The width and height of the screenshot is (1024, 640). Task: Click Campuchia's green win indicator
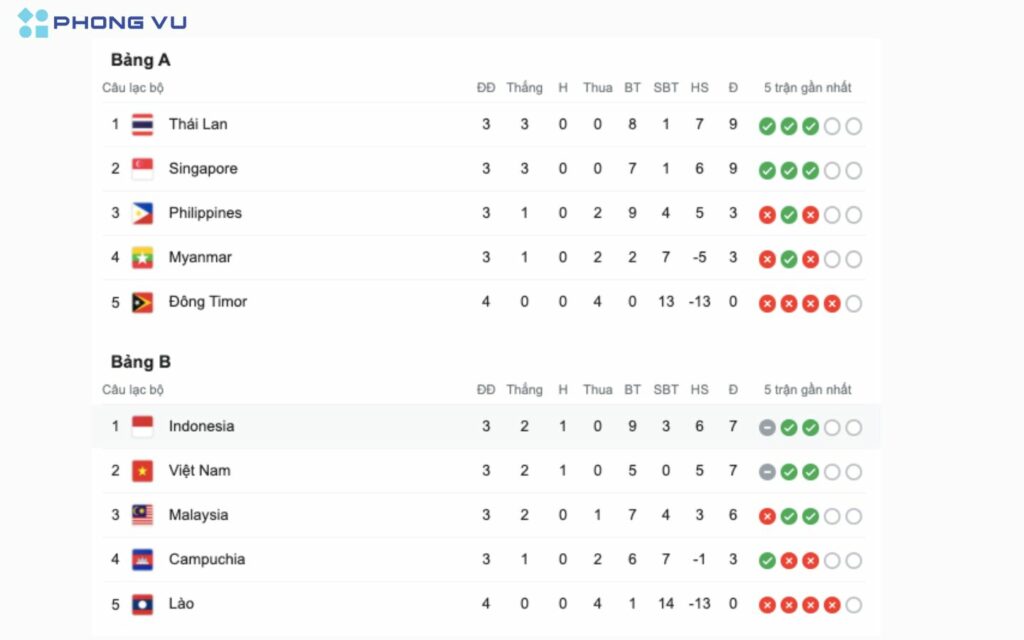pyautogui.click(x=767, y=561)
